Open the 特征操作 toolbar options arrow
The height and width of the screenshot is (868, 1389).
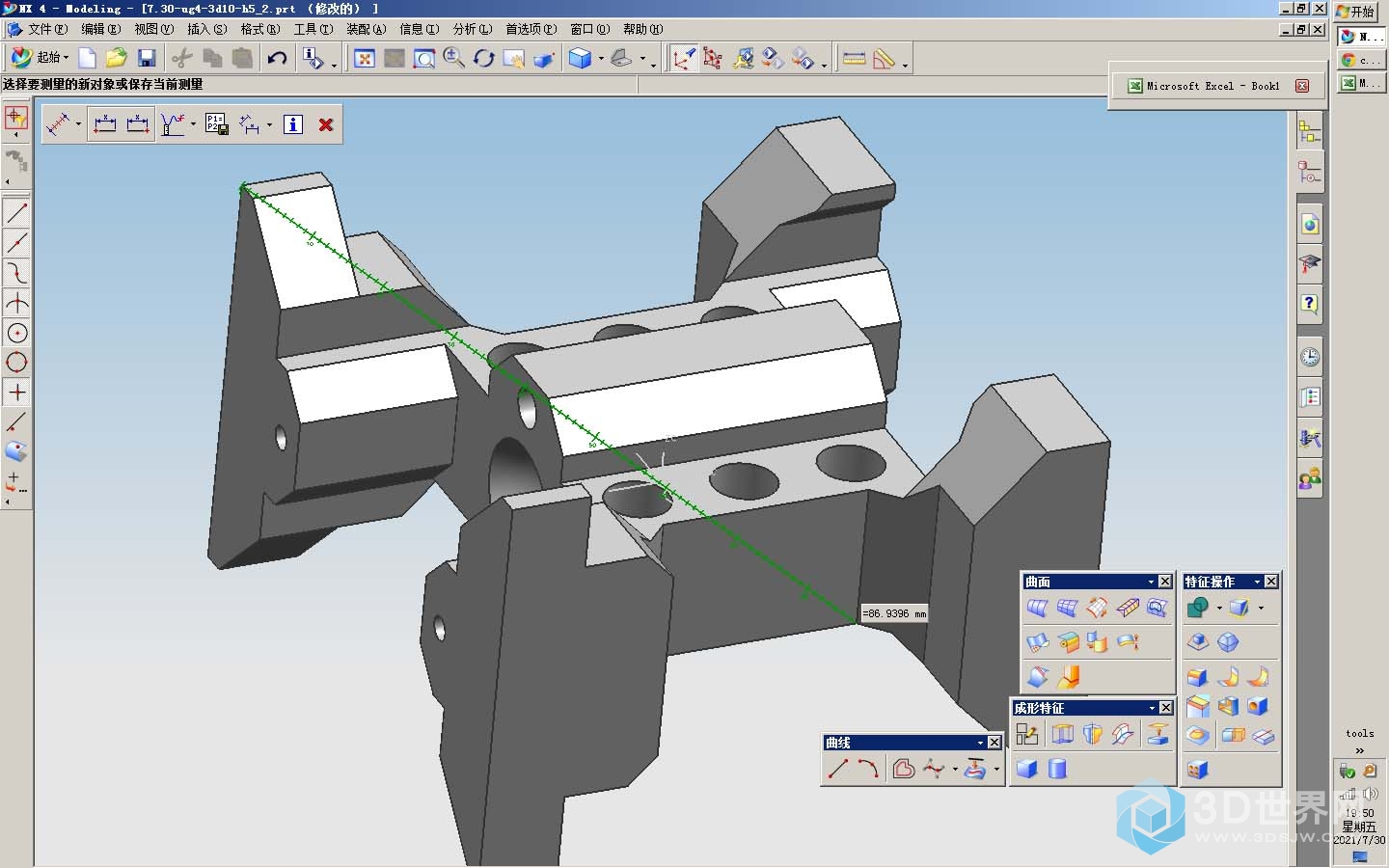pyautogui.click(x=1257, y=582)
